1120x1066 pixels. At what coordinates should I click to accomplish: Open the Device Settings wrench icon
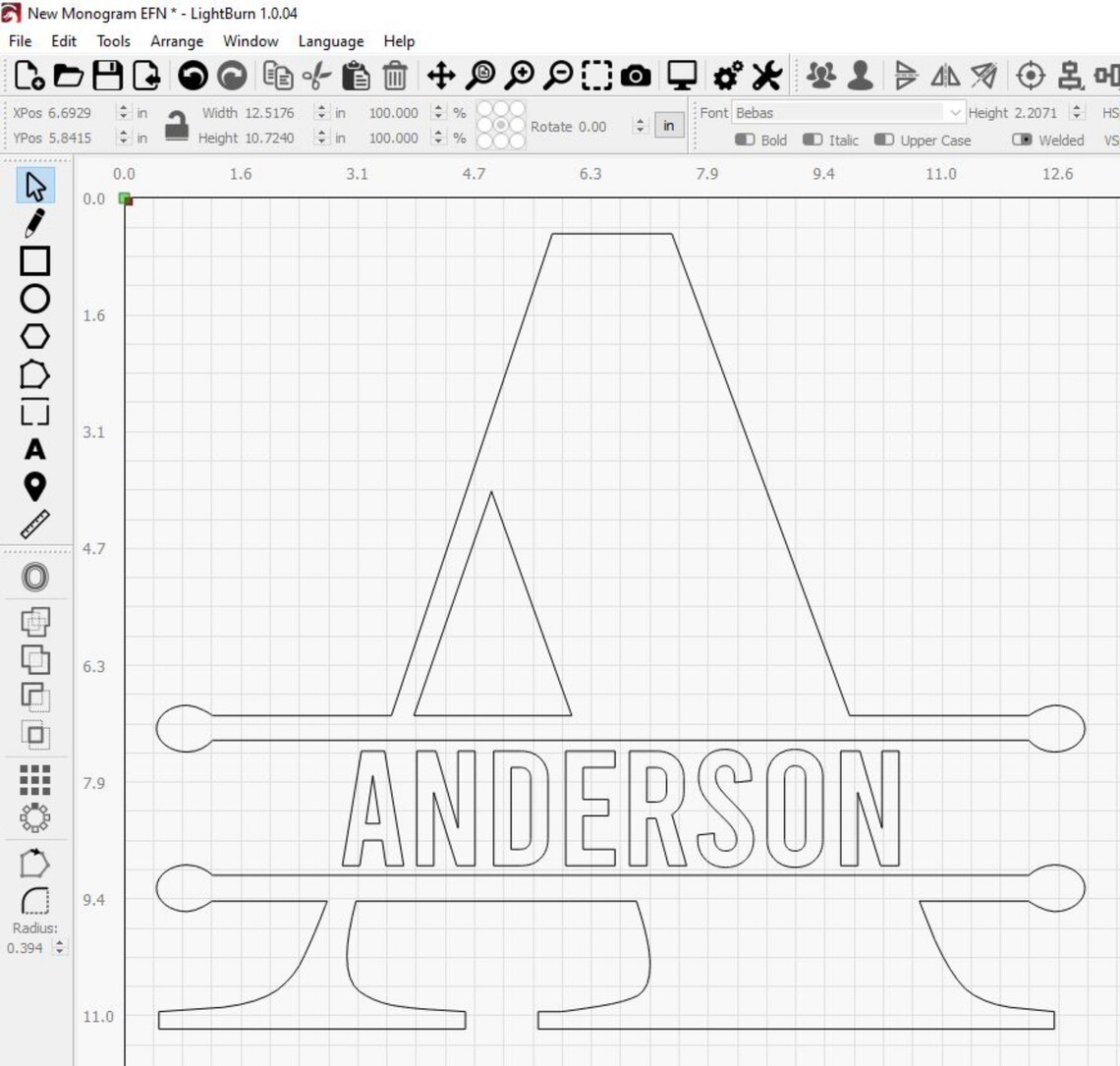tap(766, 74)
